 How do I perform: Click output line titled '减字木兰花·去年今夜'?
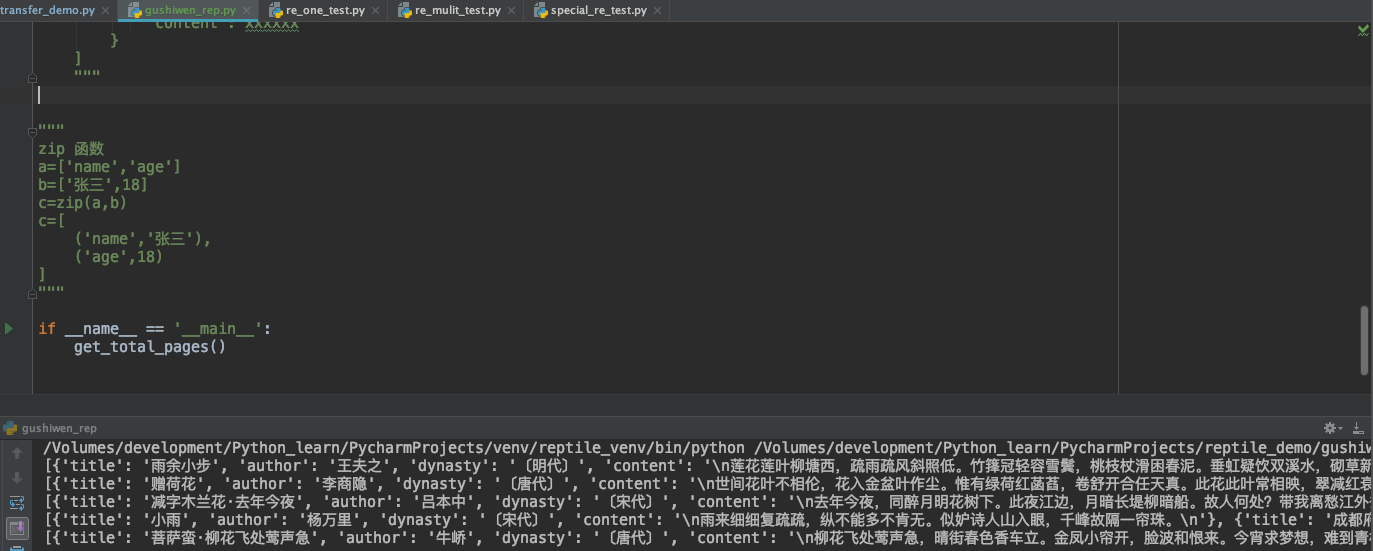[707, 502]
